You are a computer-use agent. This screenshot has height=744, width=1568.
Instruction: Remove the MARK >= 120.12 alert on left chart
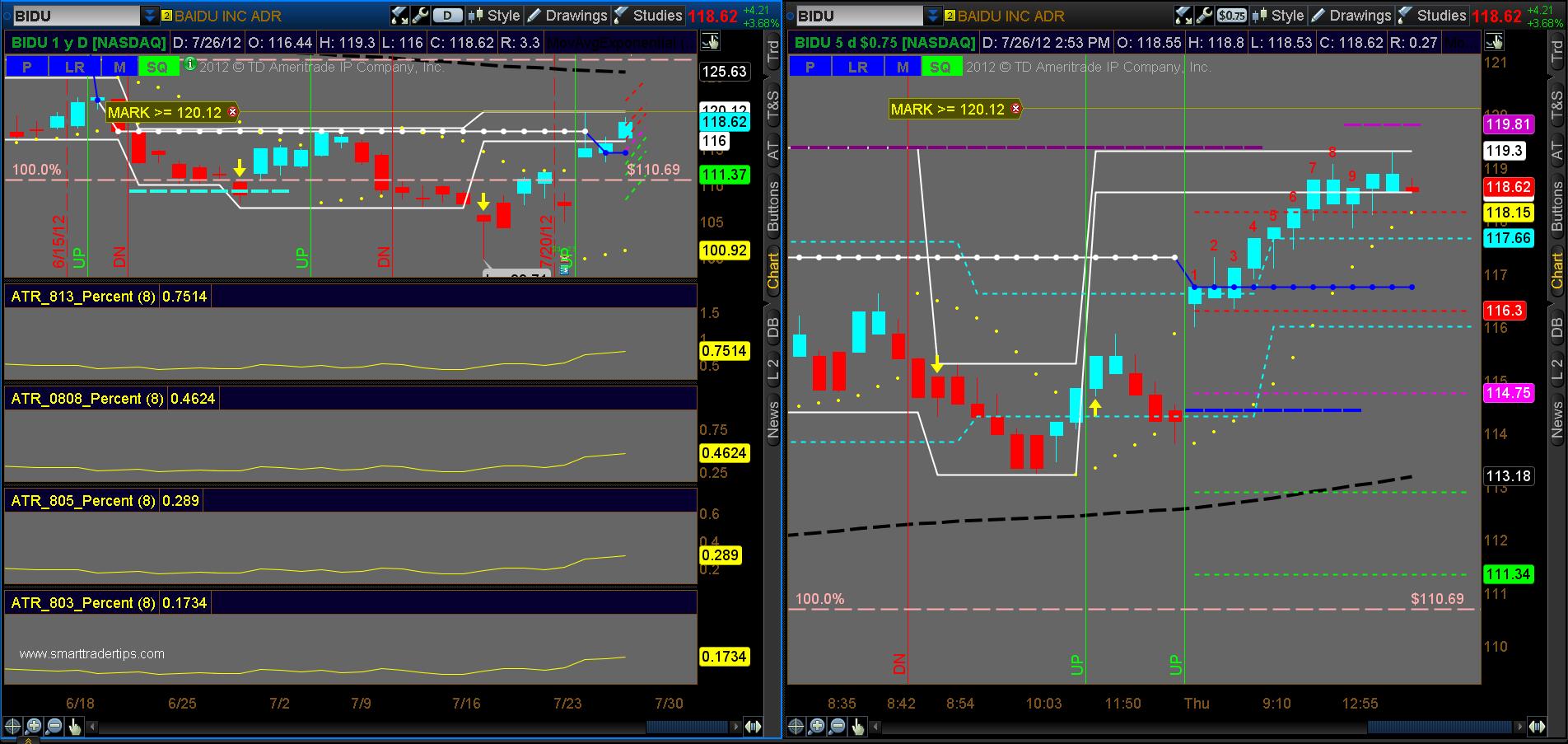tap(232, 112)
